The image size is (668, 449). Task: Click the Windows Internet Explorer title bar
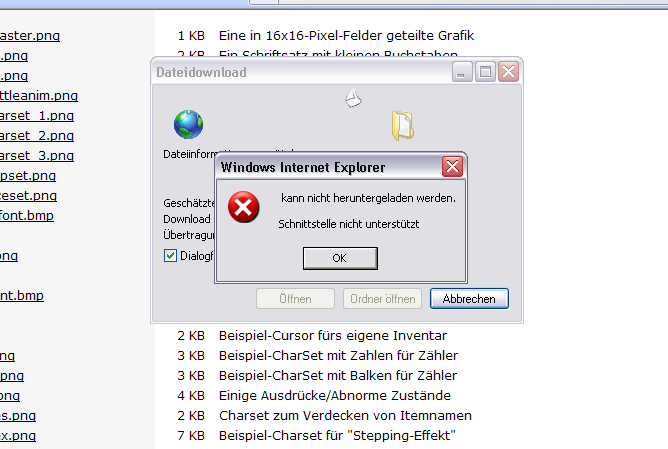329,167
